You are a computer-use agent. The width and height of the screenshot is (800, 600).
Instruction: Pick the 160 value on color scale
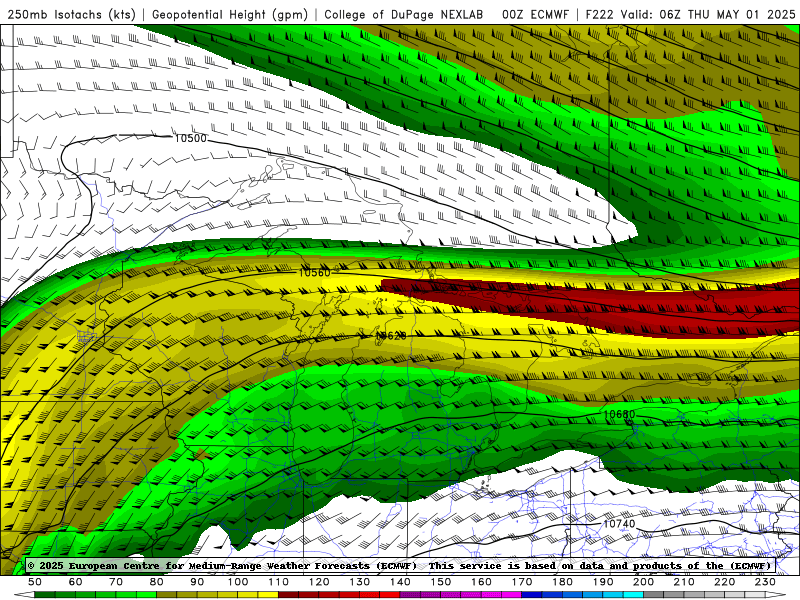(481, 582)
